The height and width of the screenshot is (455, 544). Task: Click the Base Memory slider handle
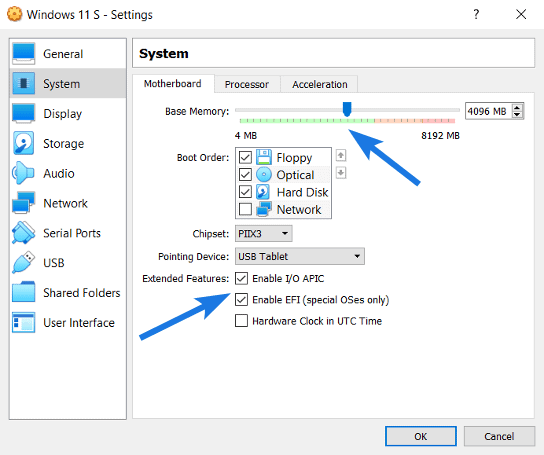(x=347, y=109)
